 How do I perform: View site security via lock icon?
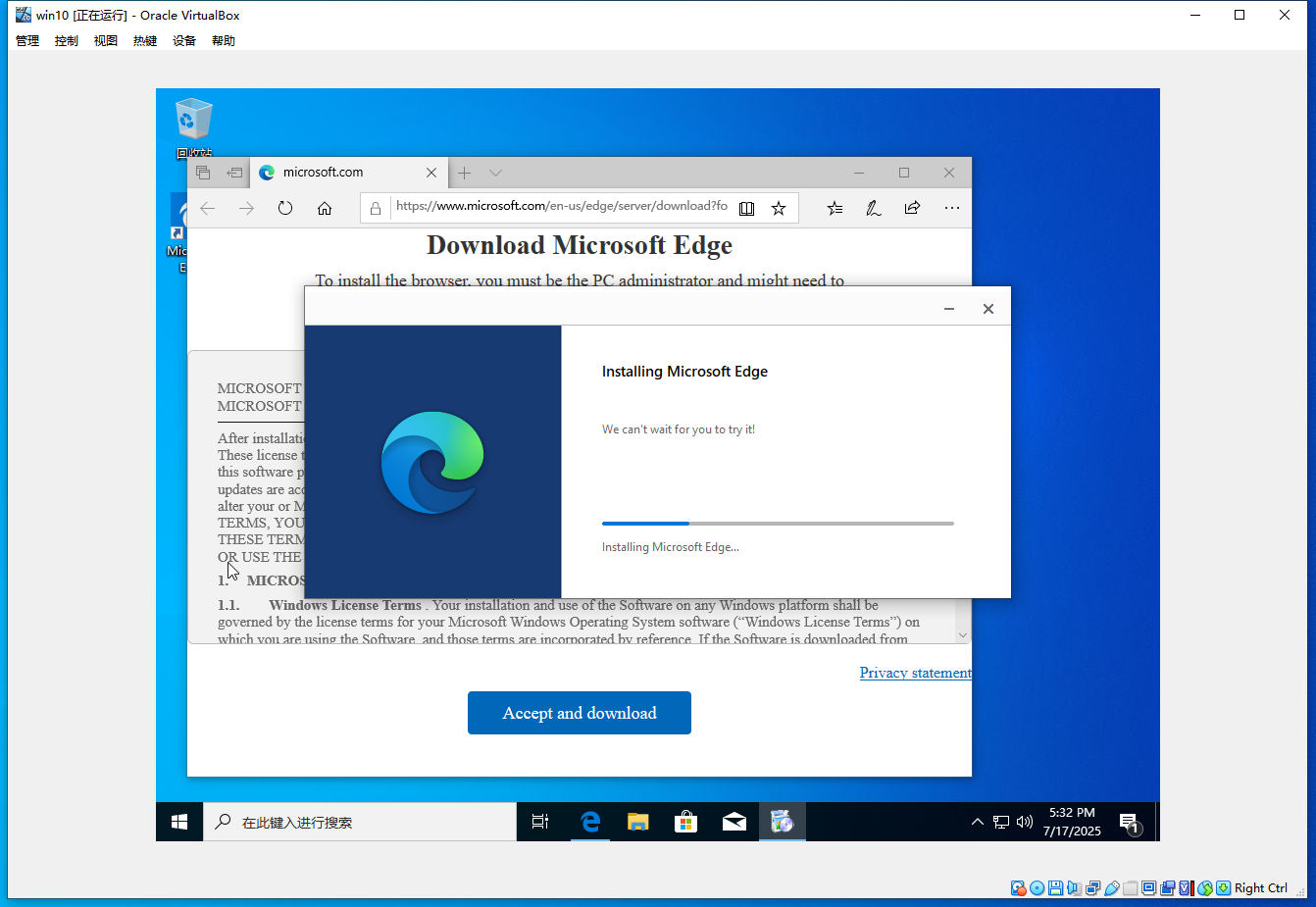pyautogui.click(x=376, y=208)
